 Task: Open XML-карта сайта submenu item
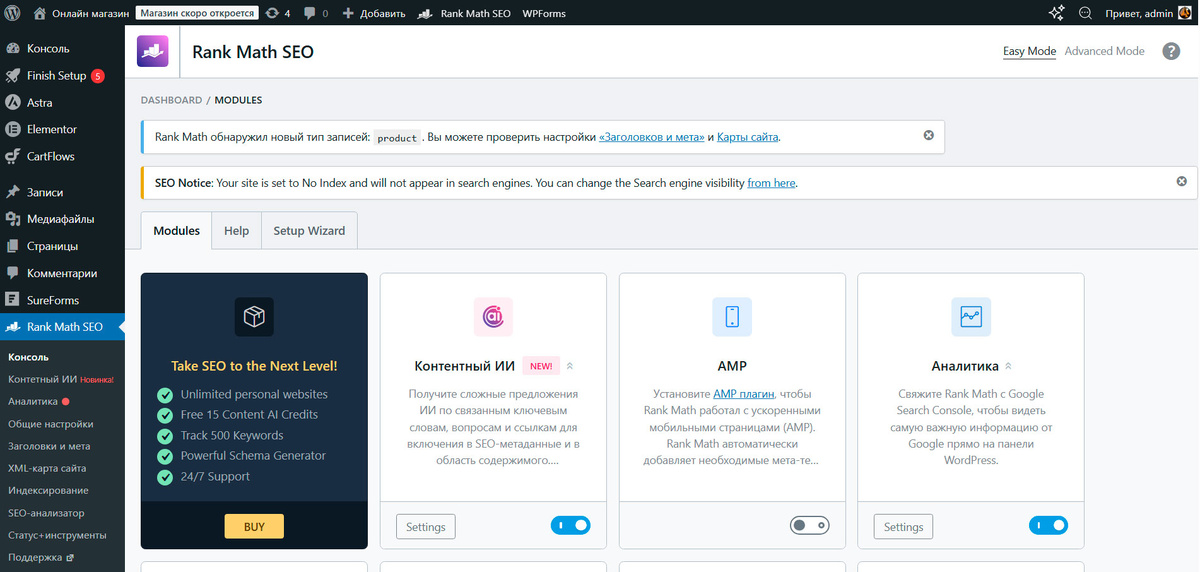point(47,468)
